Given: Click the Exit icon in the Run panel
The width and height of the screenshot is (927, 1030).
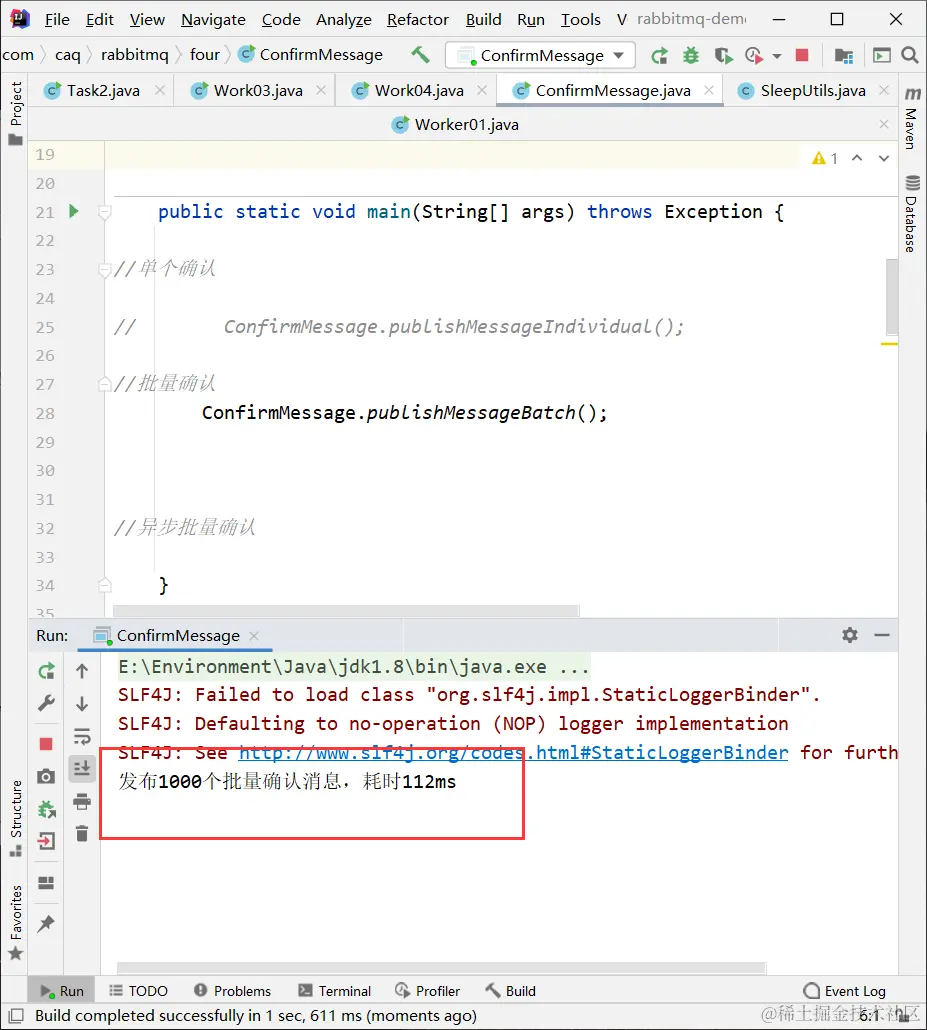Looking at the screenshot, I should tap(46, 841).
